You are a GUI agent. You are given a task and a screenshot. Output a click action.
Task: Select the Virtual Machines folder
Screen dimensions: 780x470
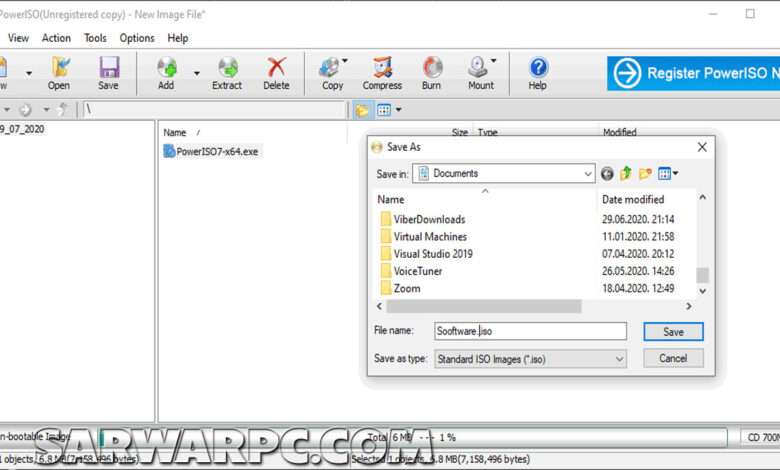click(424, 237)
